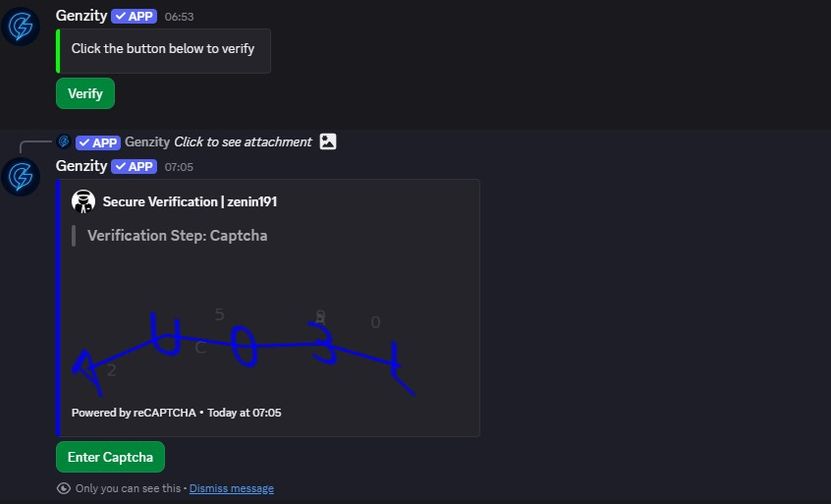
Task: Click the Genzity avatar beside the captcha message
Action: click(20, 176)
